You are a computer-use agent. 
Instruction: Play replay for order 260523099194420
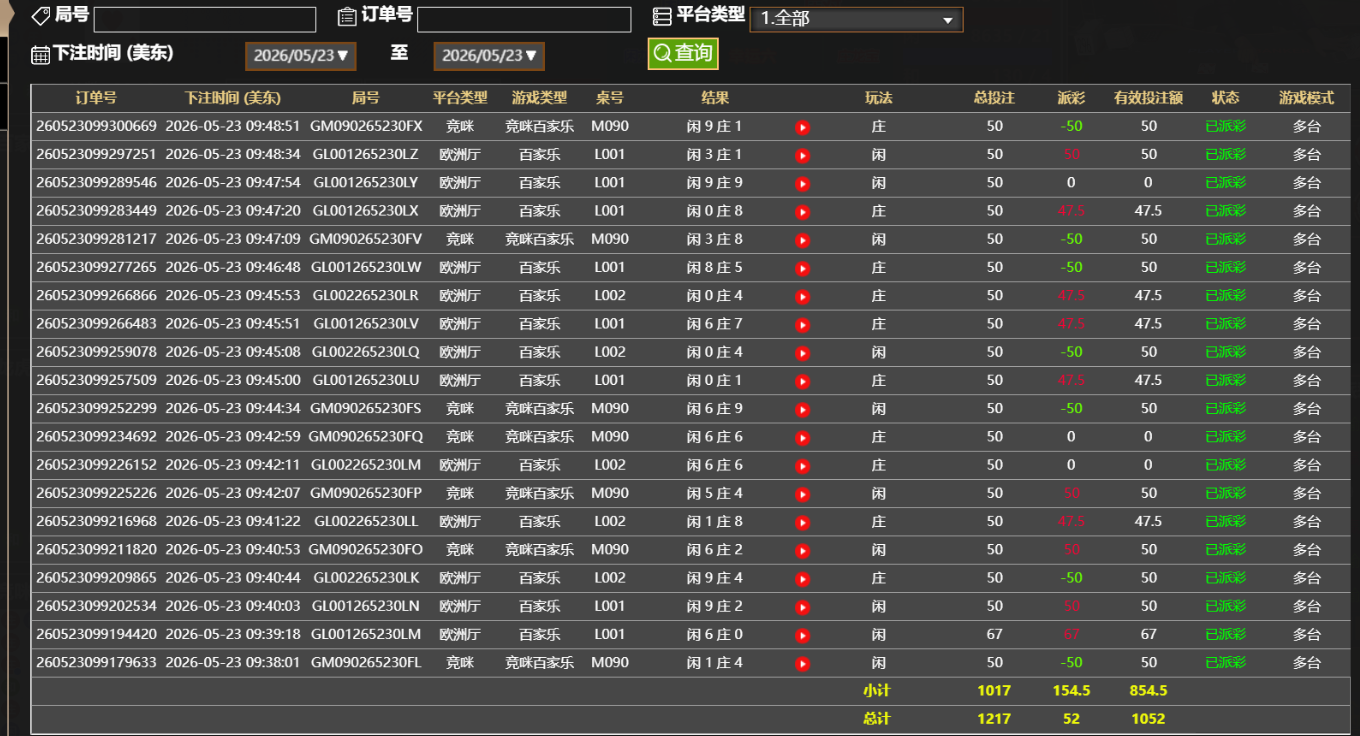tap(802, 635)
